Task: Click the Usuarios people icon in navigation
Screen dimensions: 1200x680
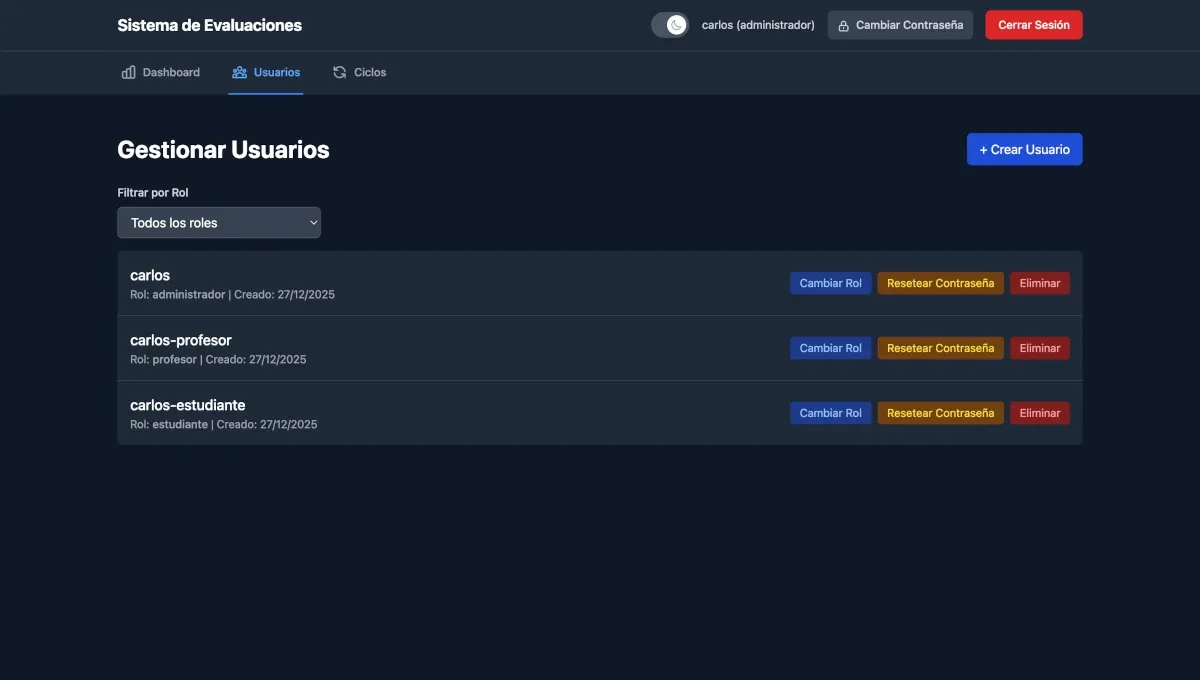Action: click(238, 70)
